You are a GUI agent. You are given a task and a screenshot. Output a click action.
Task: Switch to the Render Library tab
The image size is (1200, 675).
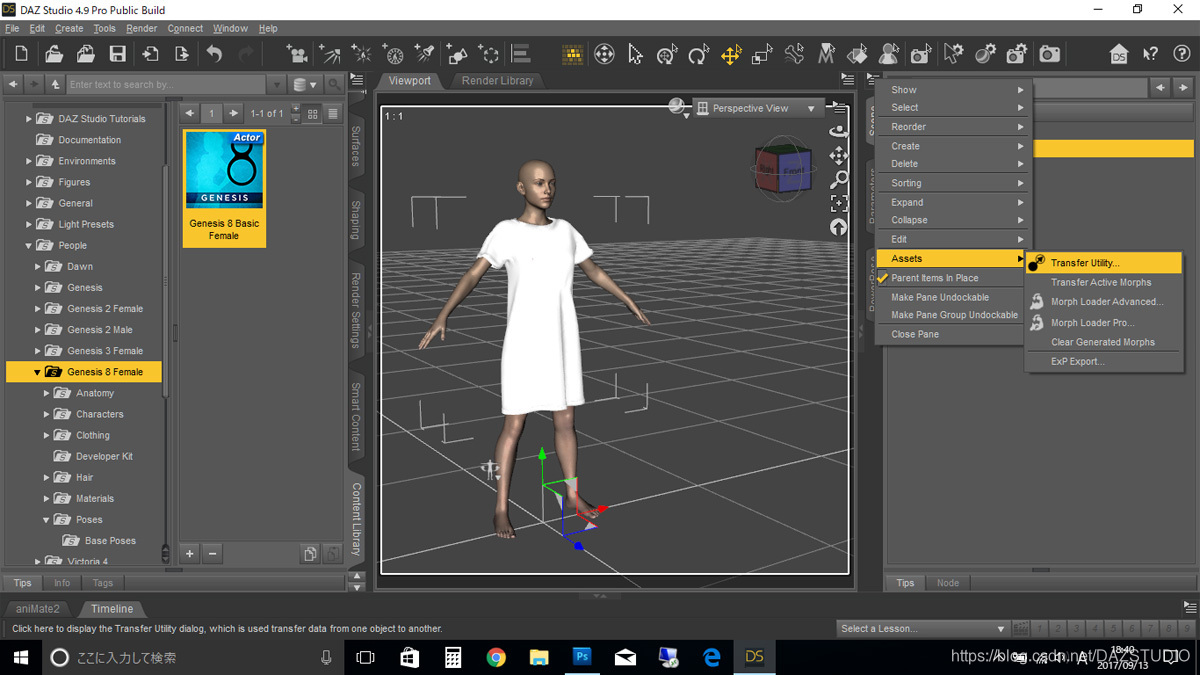[497, 81]
